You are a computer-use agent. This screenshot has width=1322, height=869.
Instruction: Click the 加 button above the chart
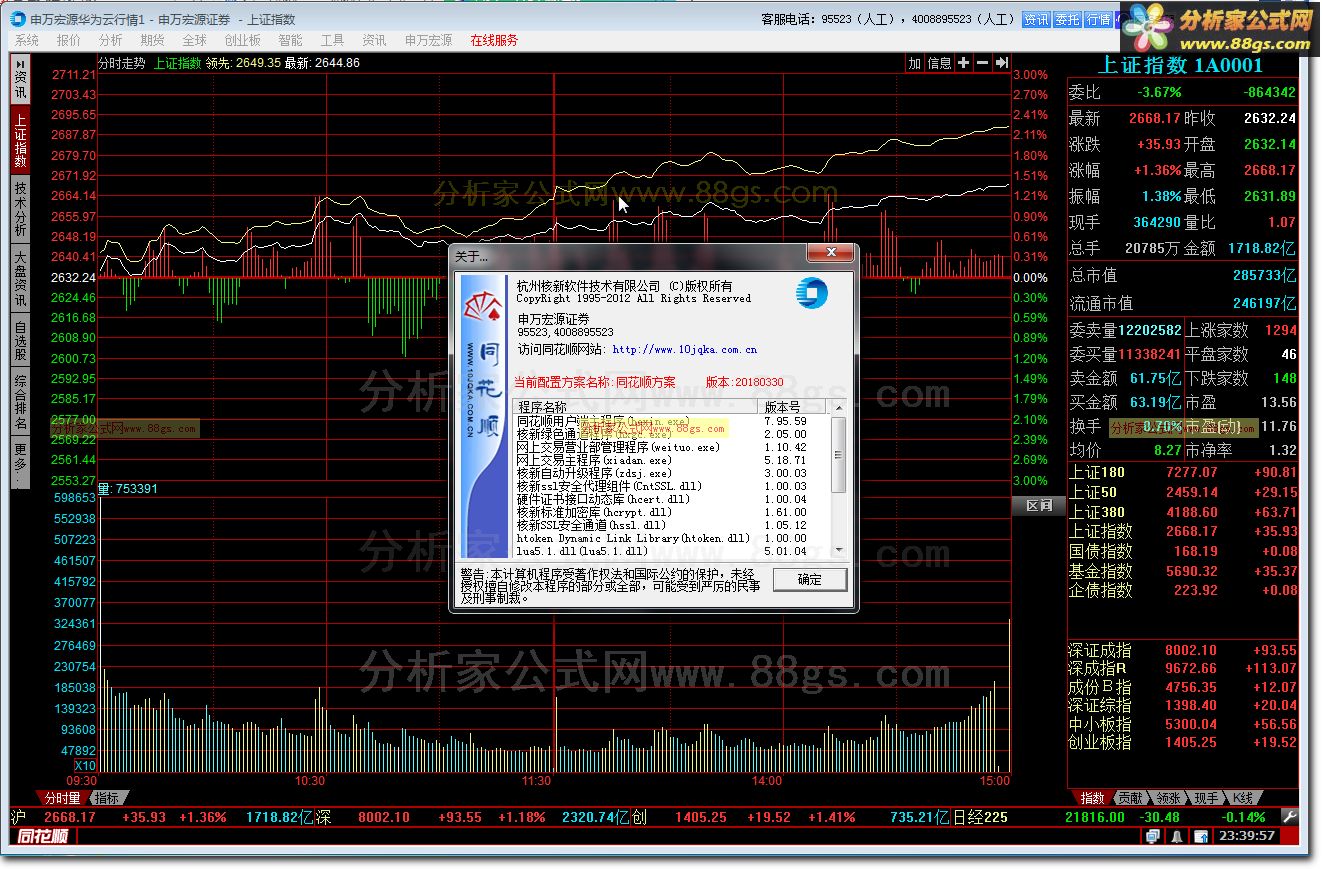pos(914,63)
